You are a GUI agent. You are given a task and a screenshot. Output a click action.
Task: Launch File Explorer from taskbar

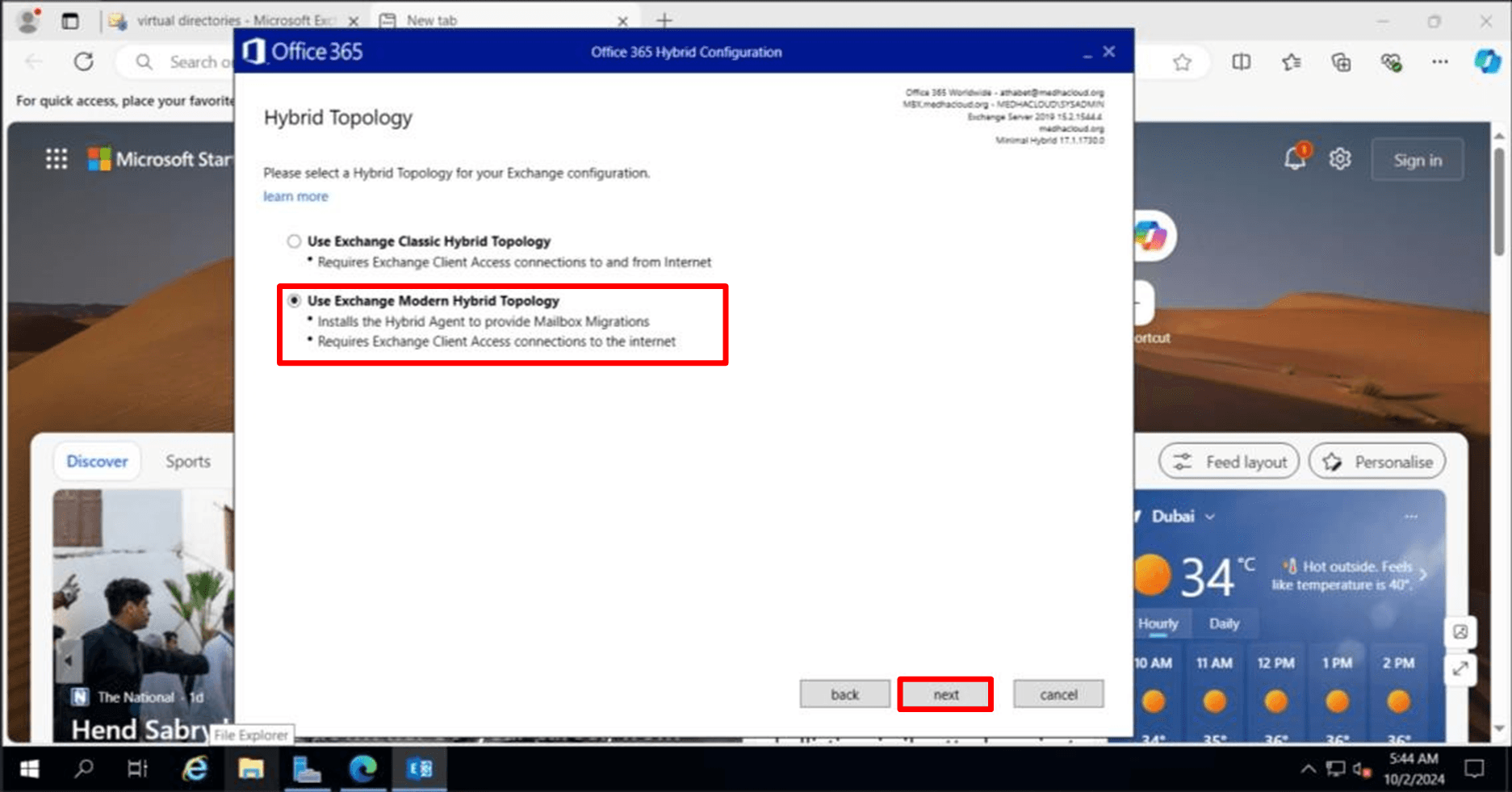pyautogui.click(x=251, y=769)
